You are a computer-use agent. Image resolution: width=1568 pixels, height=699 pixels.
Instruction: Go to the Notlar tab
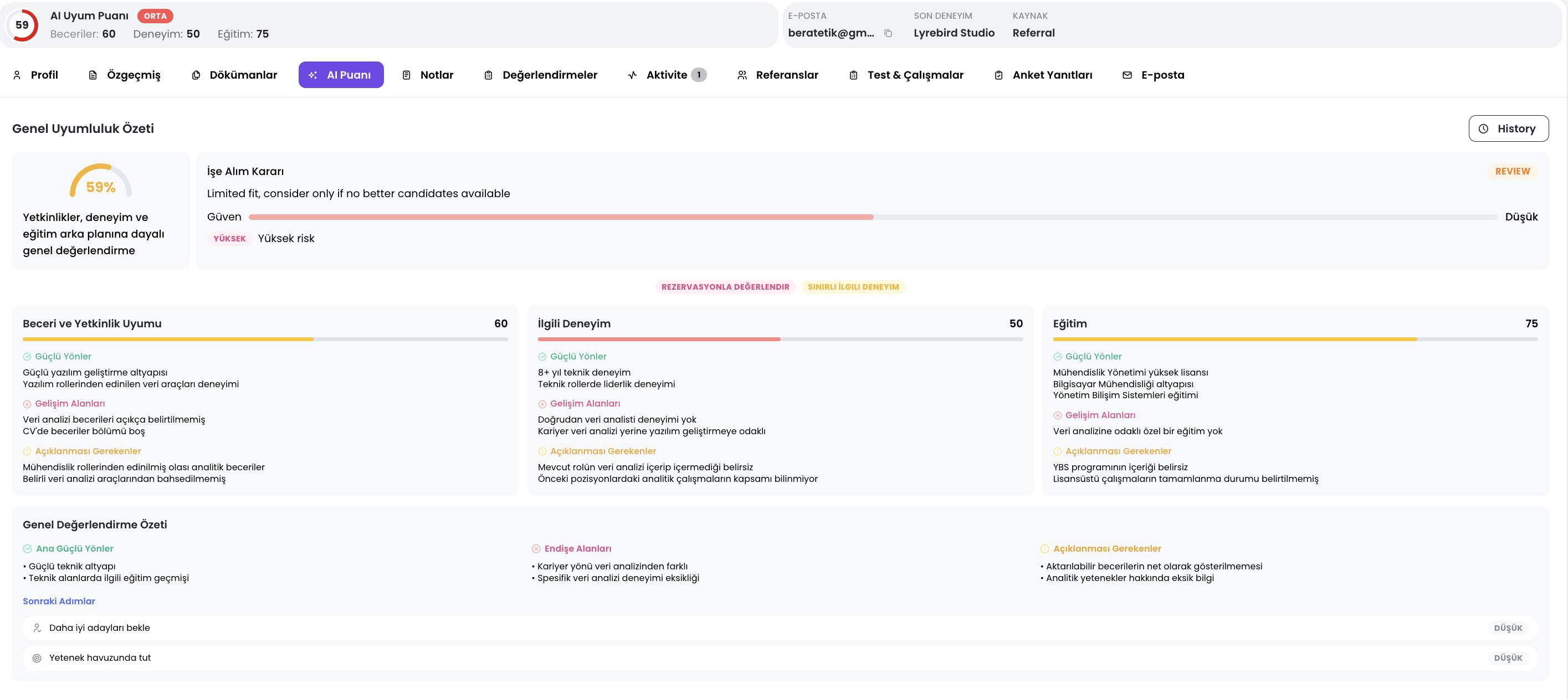coord(428,75)
